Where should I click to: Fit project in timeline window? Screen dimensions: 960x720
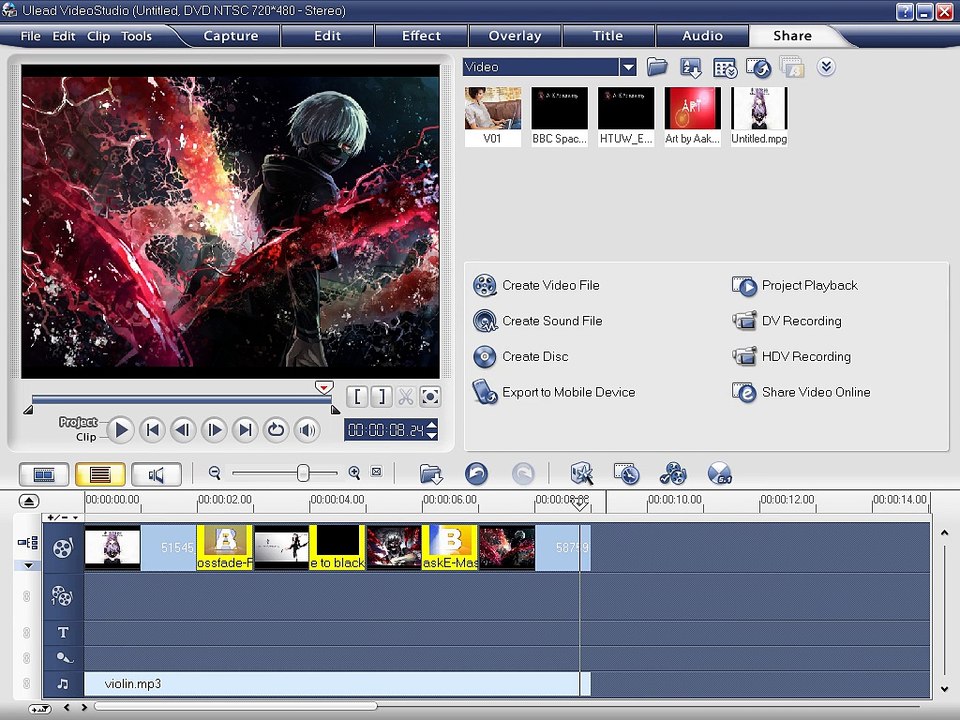[x=377, y=472]
